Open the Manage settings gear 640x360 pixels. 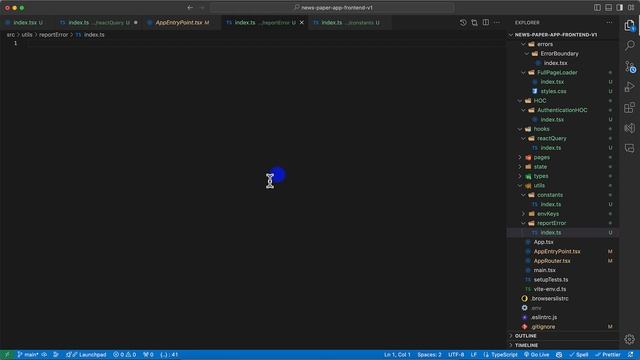pos(629,339)
